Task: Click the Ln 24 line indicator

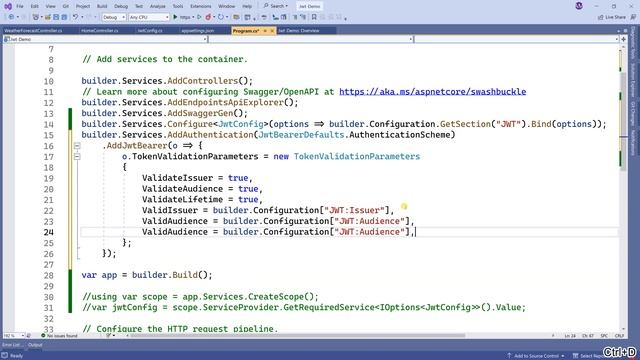Action: (570, 336)
